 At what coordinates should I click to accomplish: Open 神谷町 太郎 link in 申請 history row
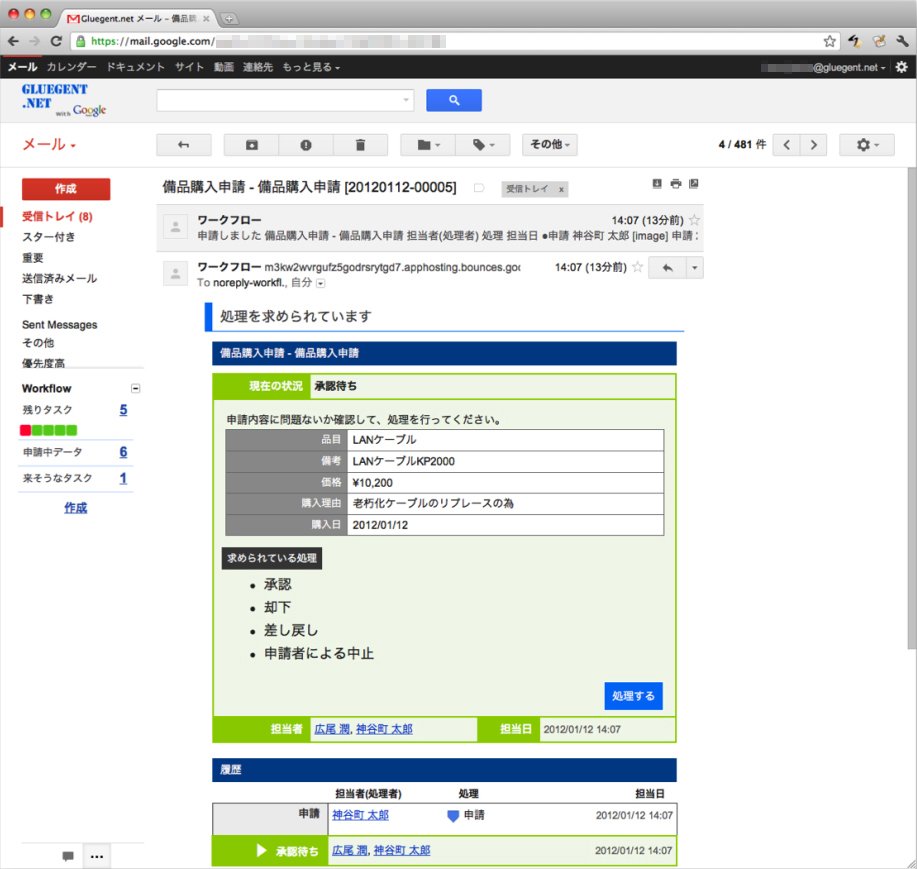coord(360,815)
